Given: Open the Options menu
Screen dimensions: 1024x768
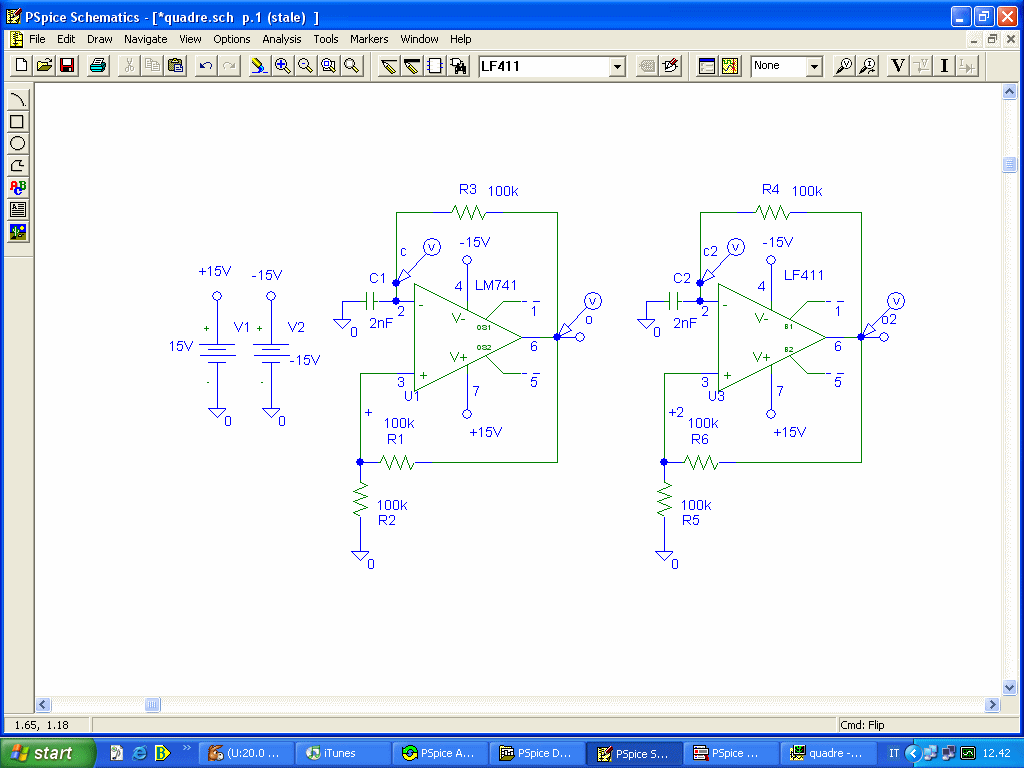Looking at the screenshot, I should click(232, 39).
